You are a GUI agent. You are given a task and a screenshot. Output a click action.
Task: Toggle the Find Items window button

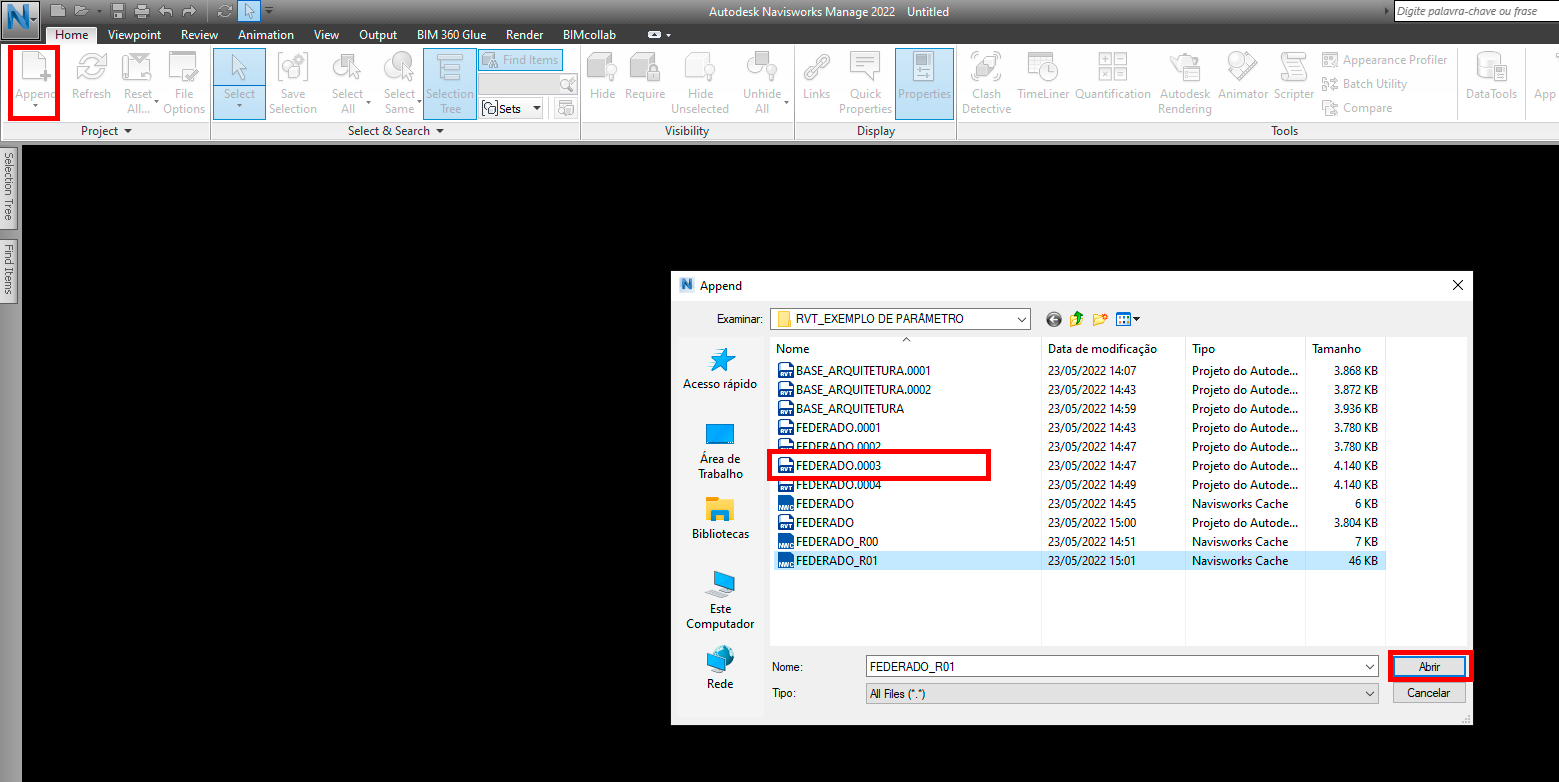coord(520,60)
